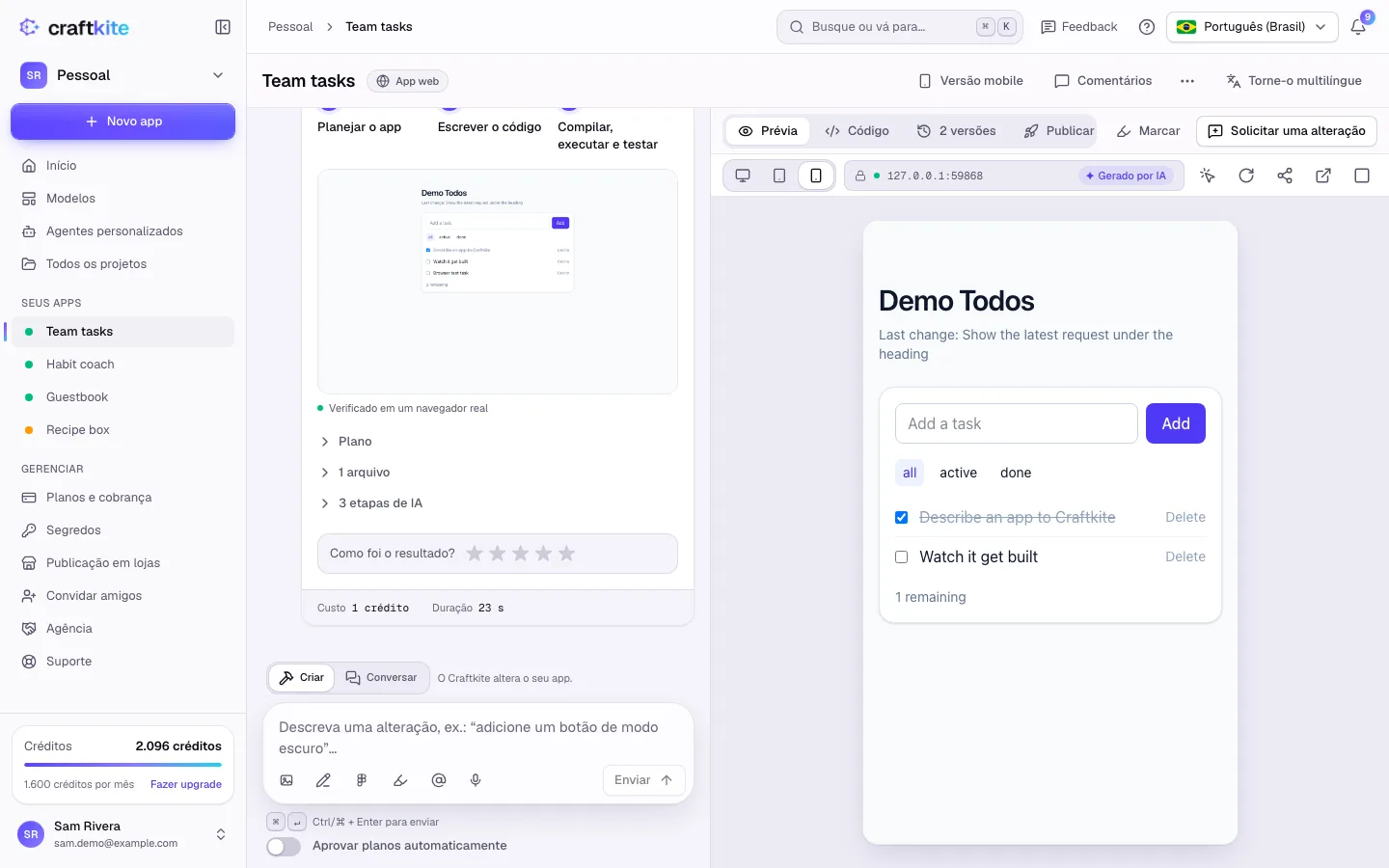
Task: Click the microphone icon in prompt box
Action: click(476, 780)
